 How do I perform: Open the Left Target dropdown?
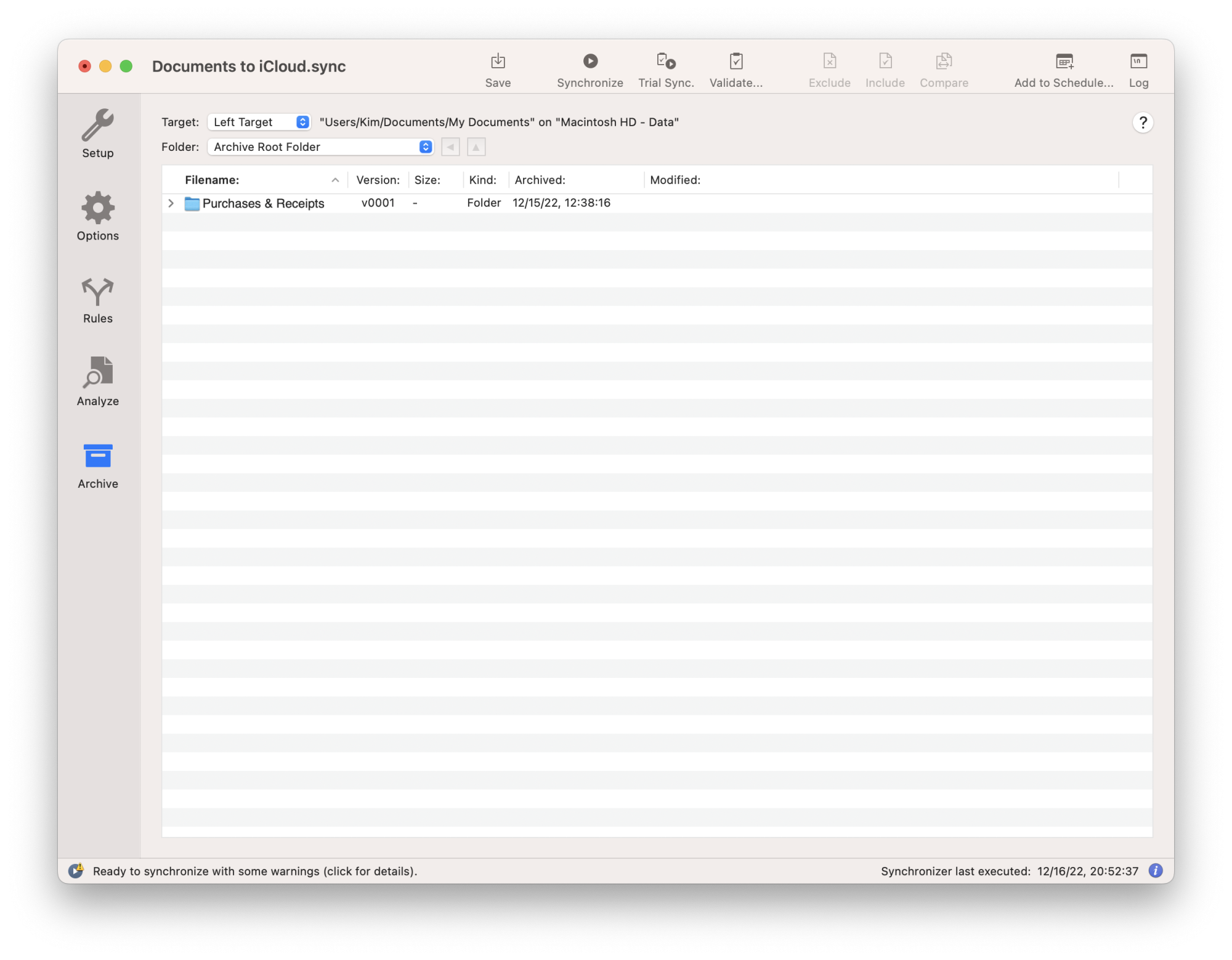[259, 122]
